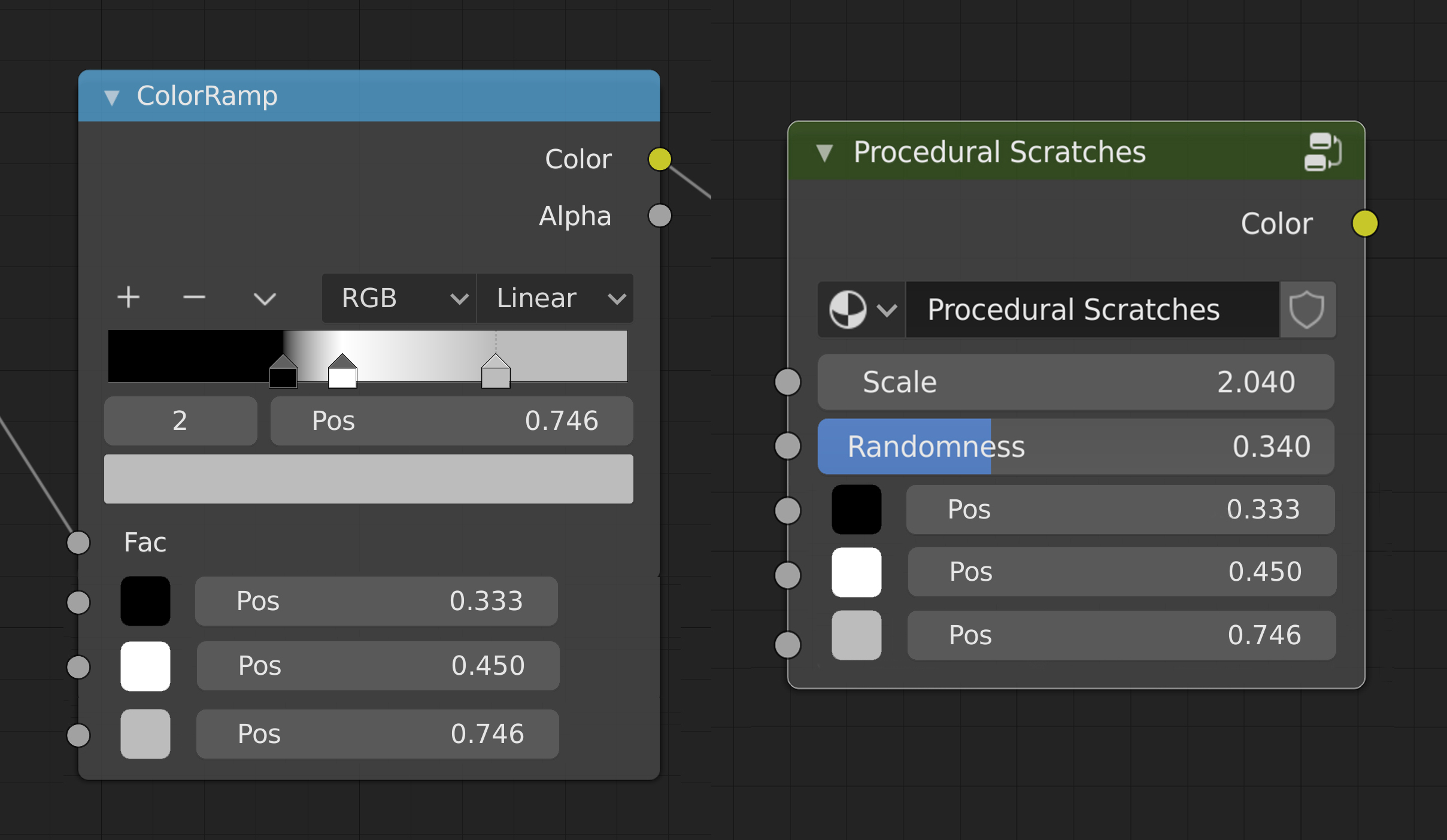Collapse the Procedural Scratches node
Screen dimensions: 1447x840
pyautogui.click(x=825, y=153)
